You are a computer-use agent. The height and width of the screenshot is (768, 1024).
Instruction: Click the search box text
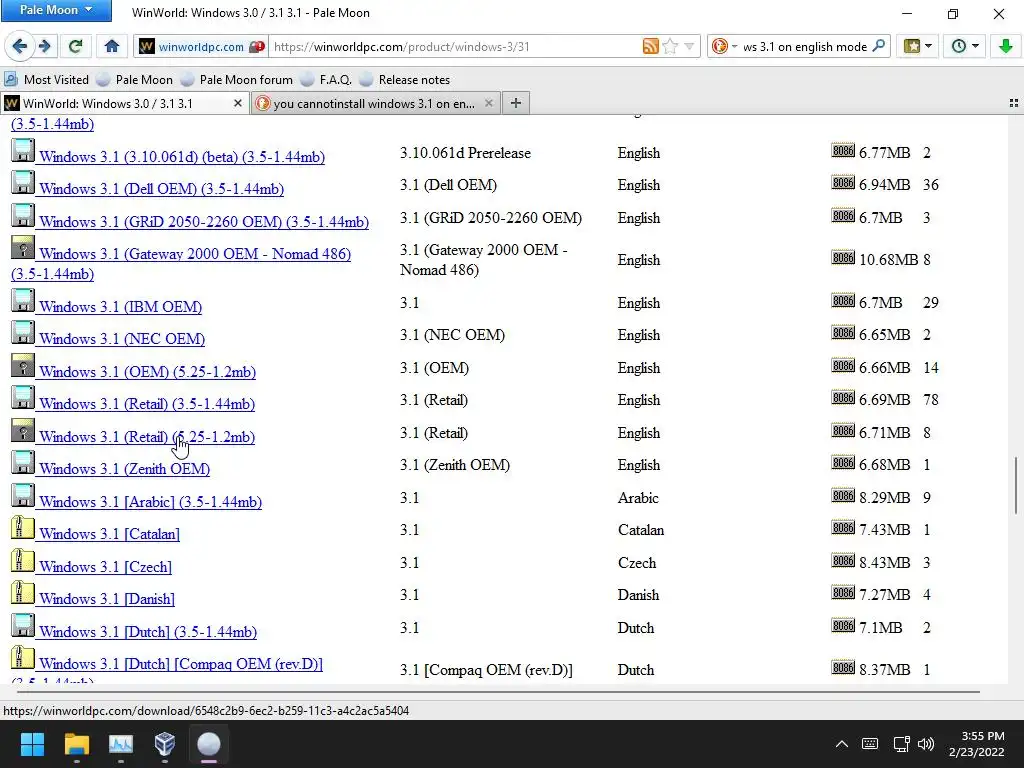(x=805, y=46)
